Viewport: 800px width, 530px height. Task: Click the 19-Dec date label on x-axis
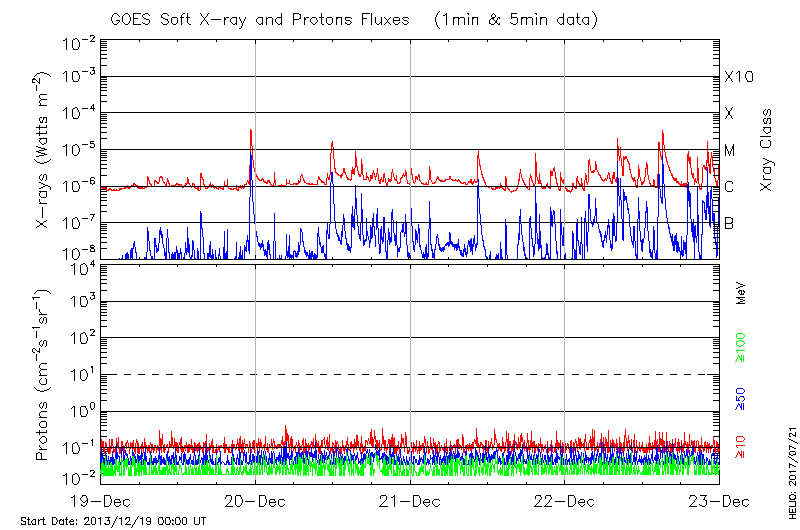pos(101,500)
